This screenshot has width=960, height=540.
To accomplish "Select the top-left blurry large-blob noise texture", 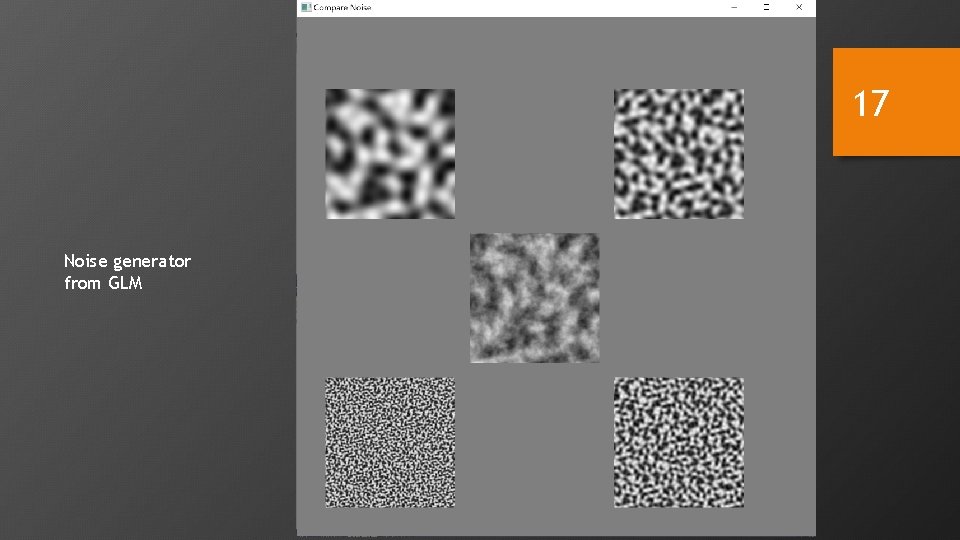I will (390, 154).
